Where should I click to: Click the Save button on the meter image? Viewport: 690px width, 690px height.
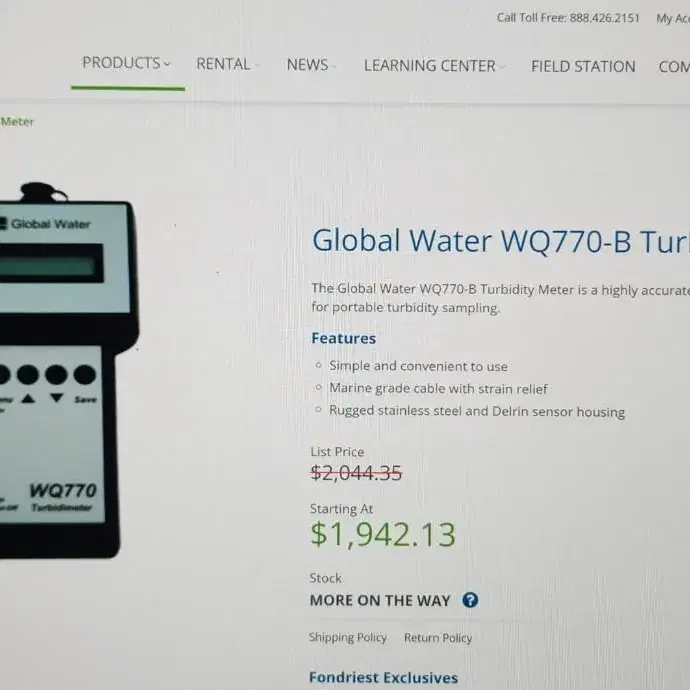pyautogui.click(x=84, y=382)
